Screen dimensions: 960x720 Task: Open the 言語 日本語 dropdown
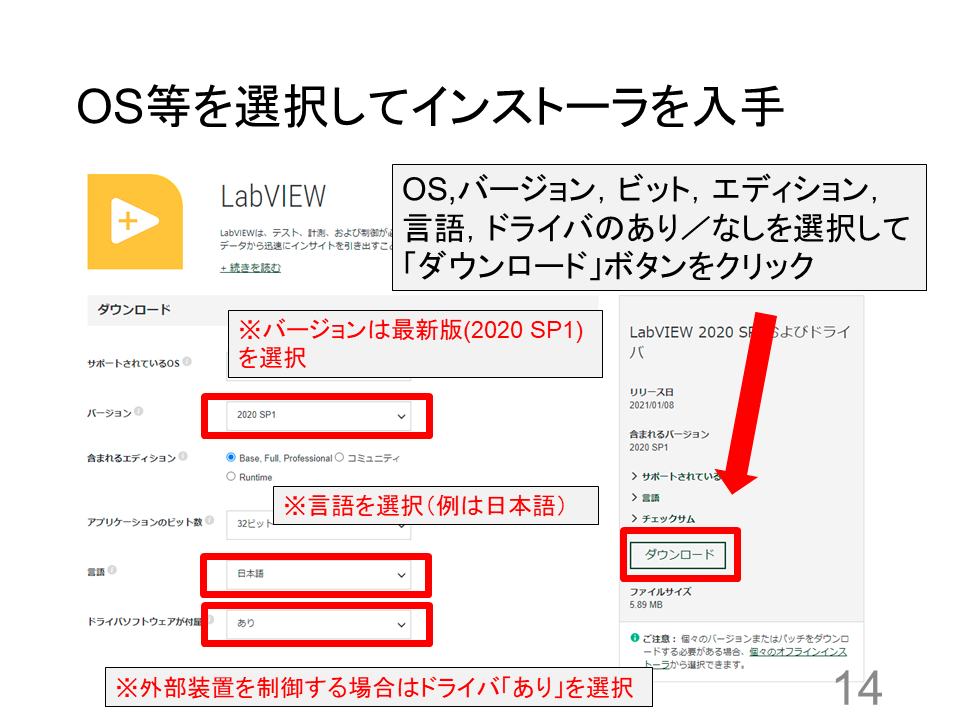[318, 575]
